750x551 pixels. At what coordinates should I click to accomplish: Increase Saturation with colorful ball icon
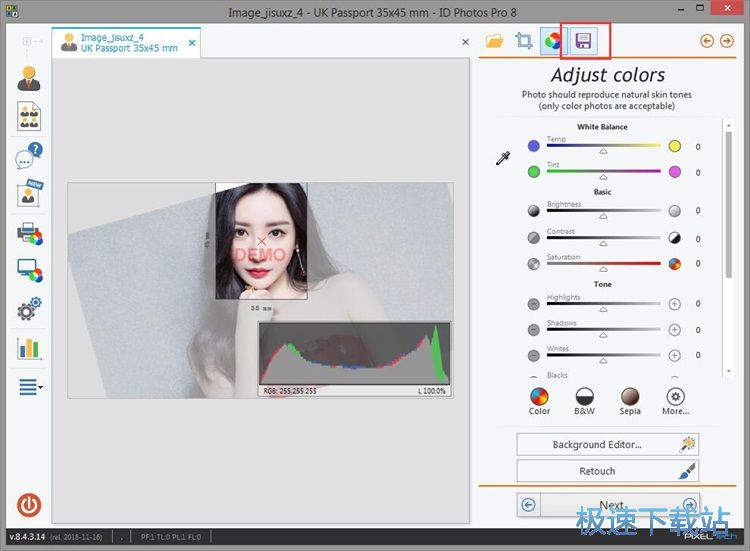[x=675, y=264]
